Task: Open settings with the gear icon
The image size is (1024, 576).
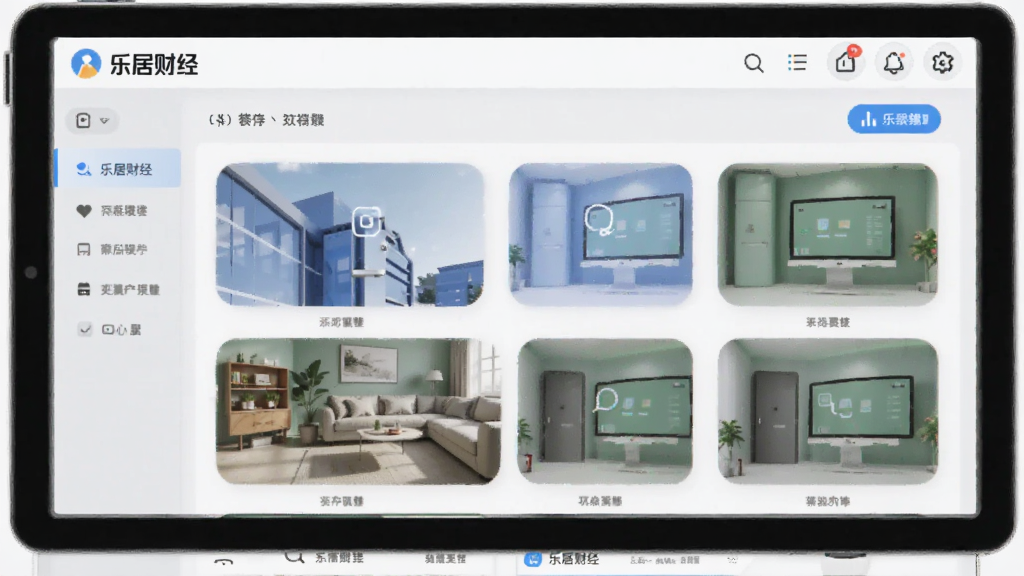Action: (x=942, y=63)
